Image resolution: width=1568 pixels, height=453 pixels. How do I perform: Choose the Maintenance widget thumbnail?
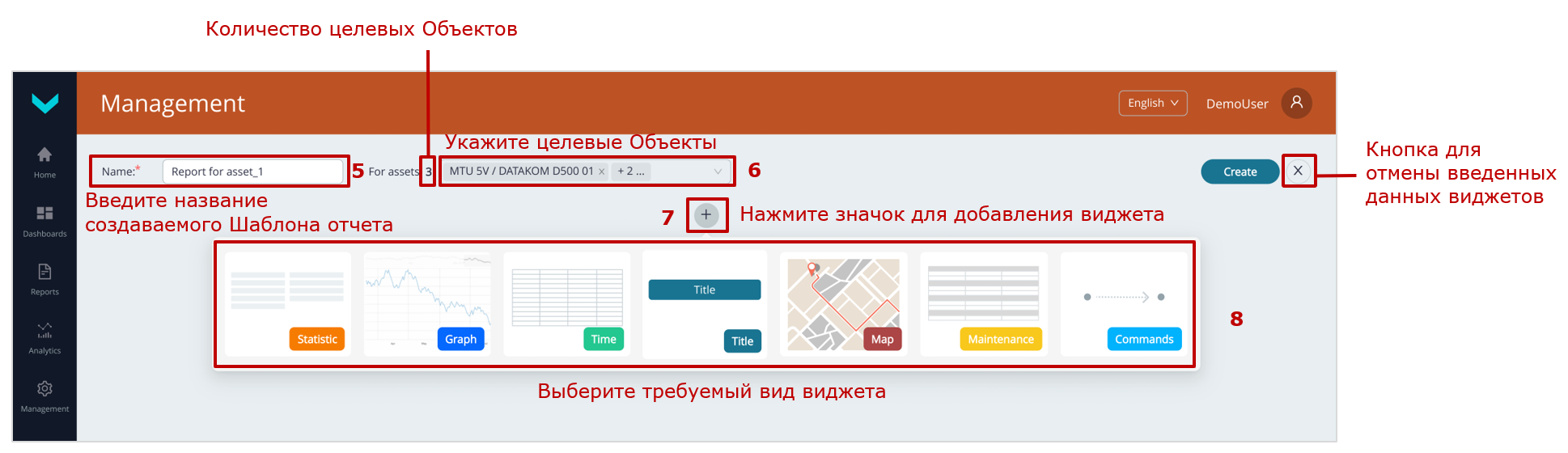pyautogui.click(x=983, y=304)
